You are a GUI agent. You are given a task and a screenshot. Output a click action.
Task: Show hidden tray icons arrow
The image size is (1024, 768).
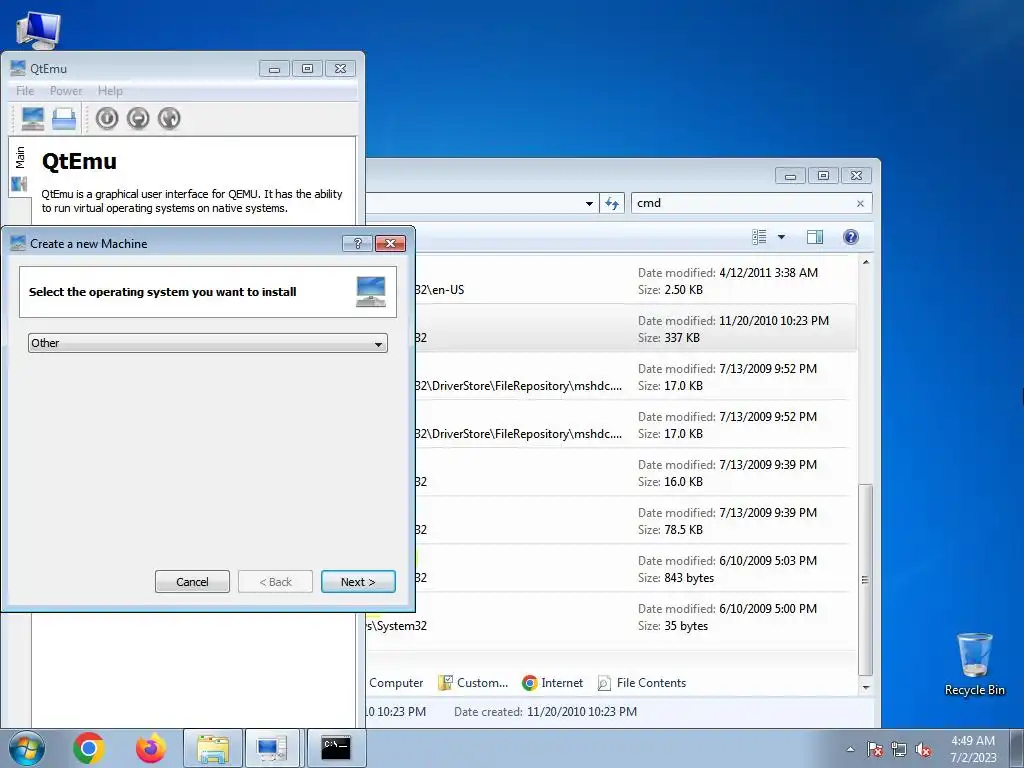(850, 749)
